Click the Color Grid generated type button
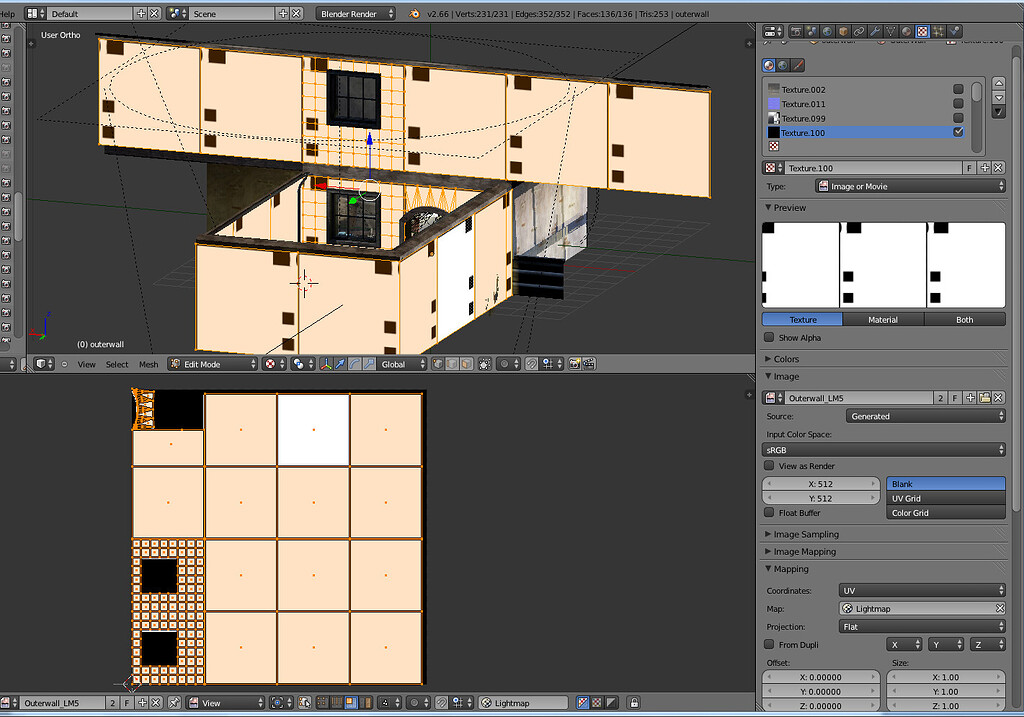Screen dimensions: 1024x717 tap(944, 512)
